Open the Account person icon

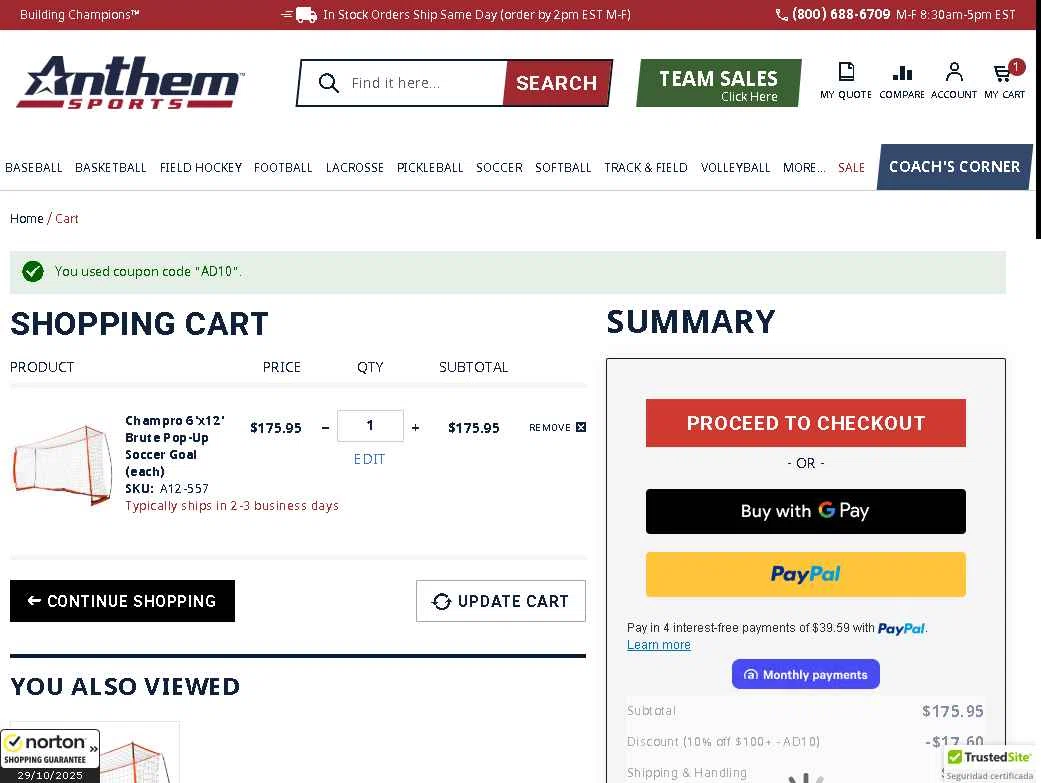tap(954, 72)
